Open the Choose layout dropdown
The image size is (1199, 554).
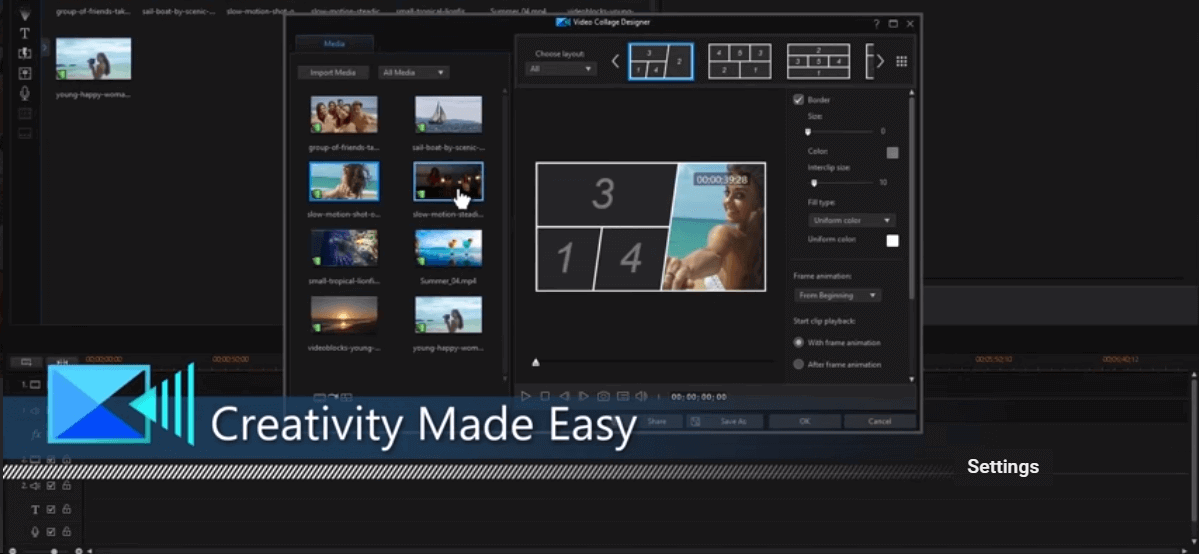(x=561, y=69)
